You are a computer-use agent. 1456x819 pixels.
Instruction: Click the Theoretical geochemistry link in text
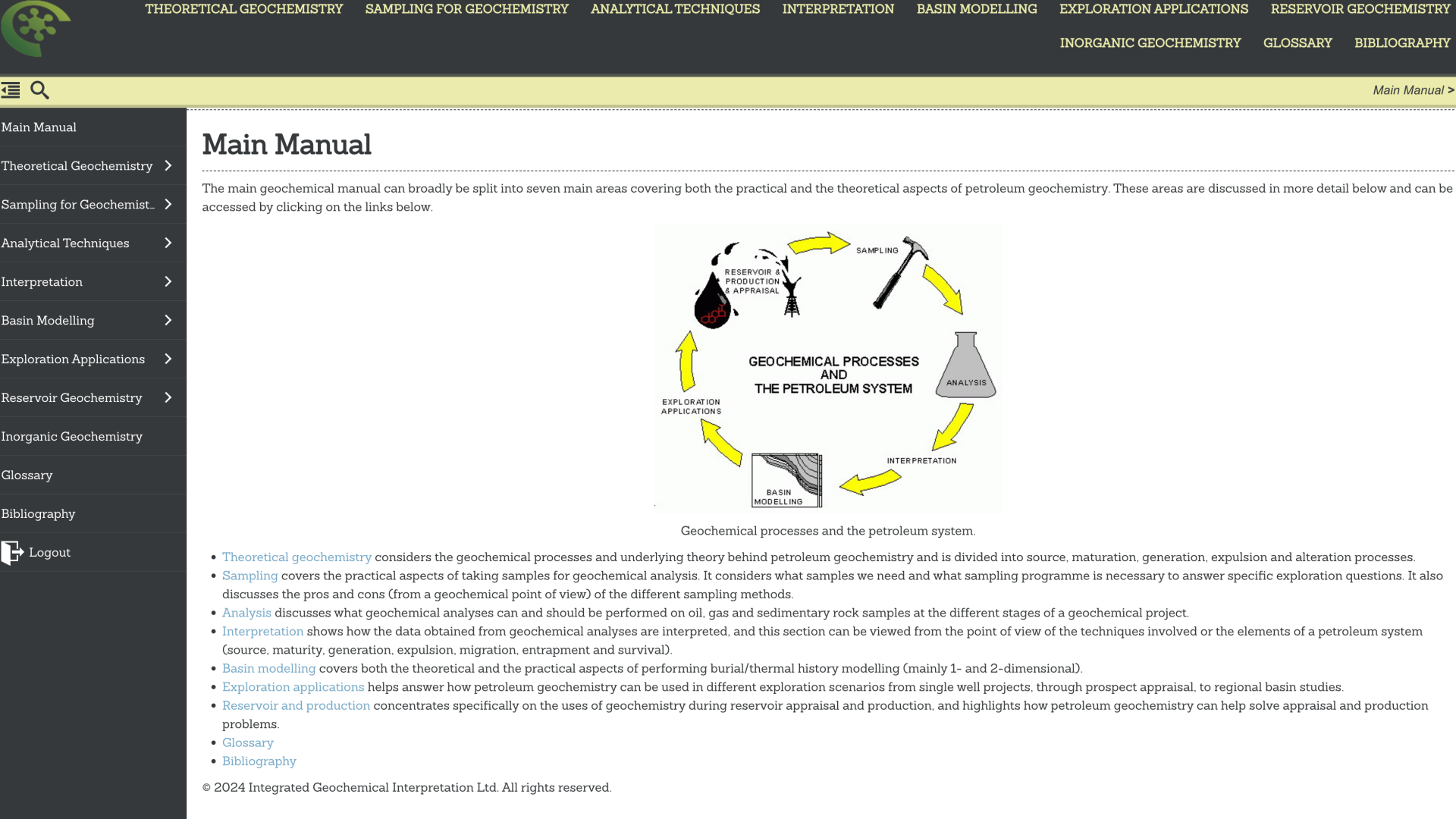click(296, 557)
